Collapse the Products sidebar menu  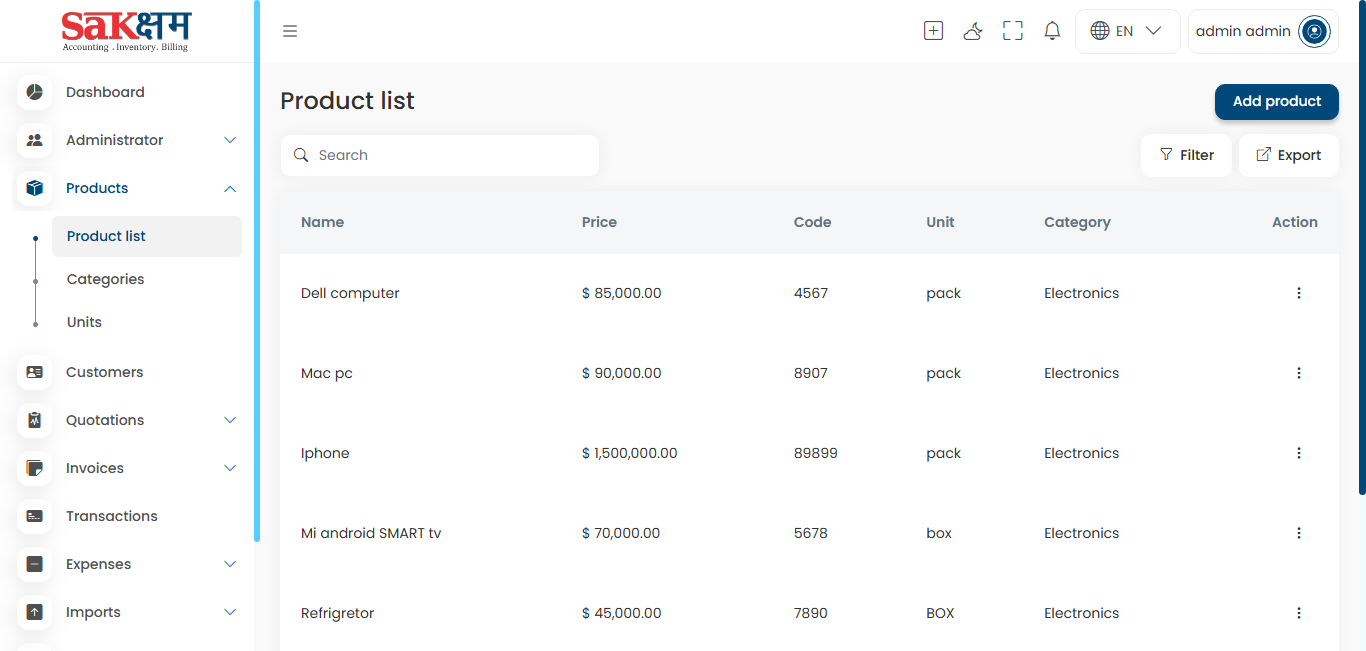pos(229,188)
